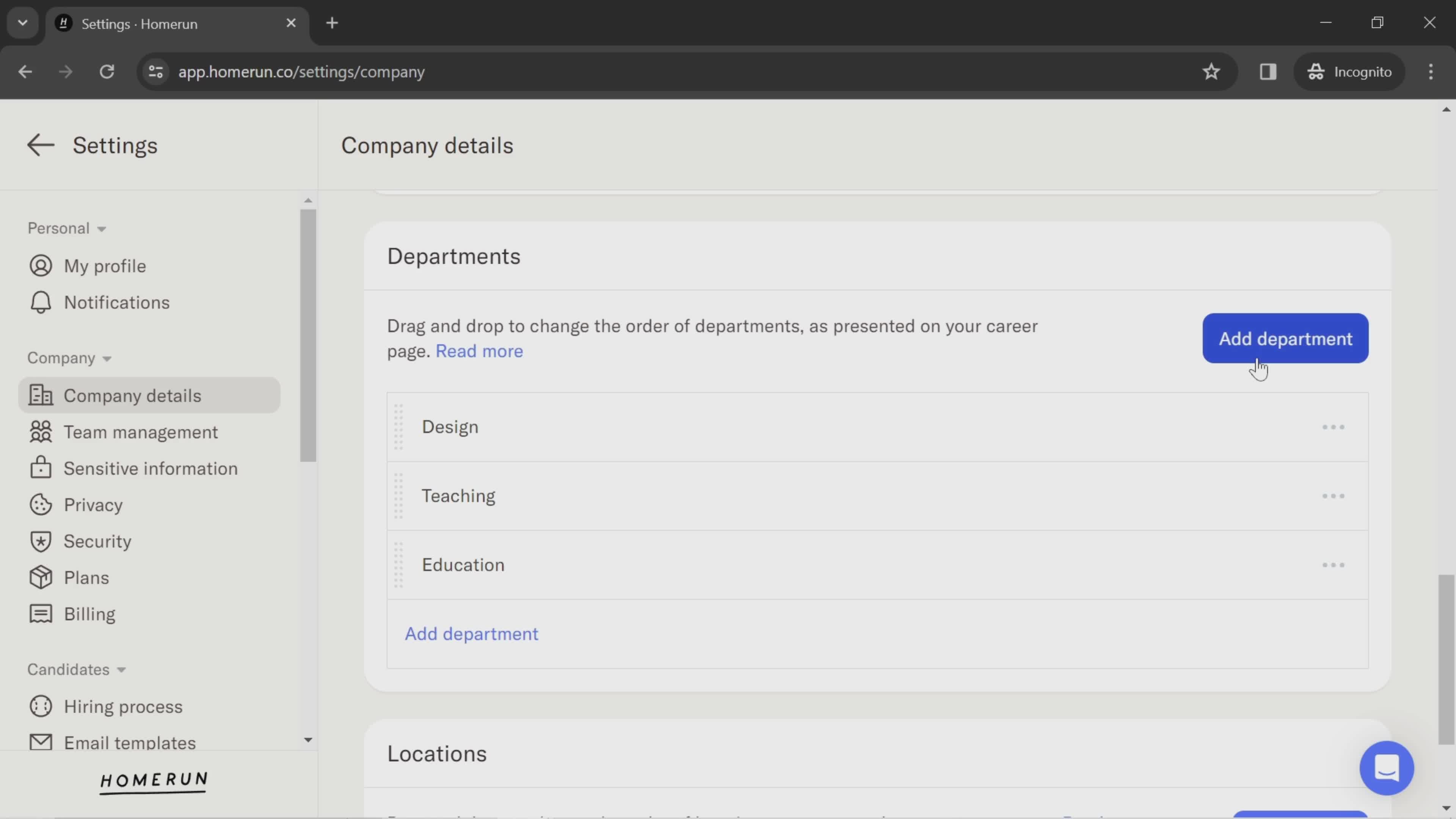Viewport: 1456px width, 819px height.
Task: Go to Security settings
Action: point(97,541)
